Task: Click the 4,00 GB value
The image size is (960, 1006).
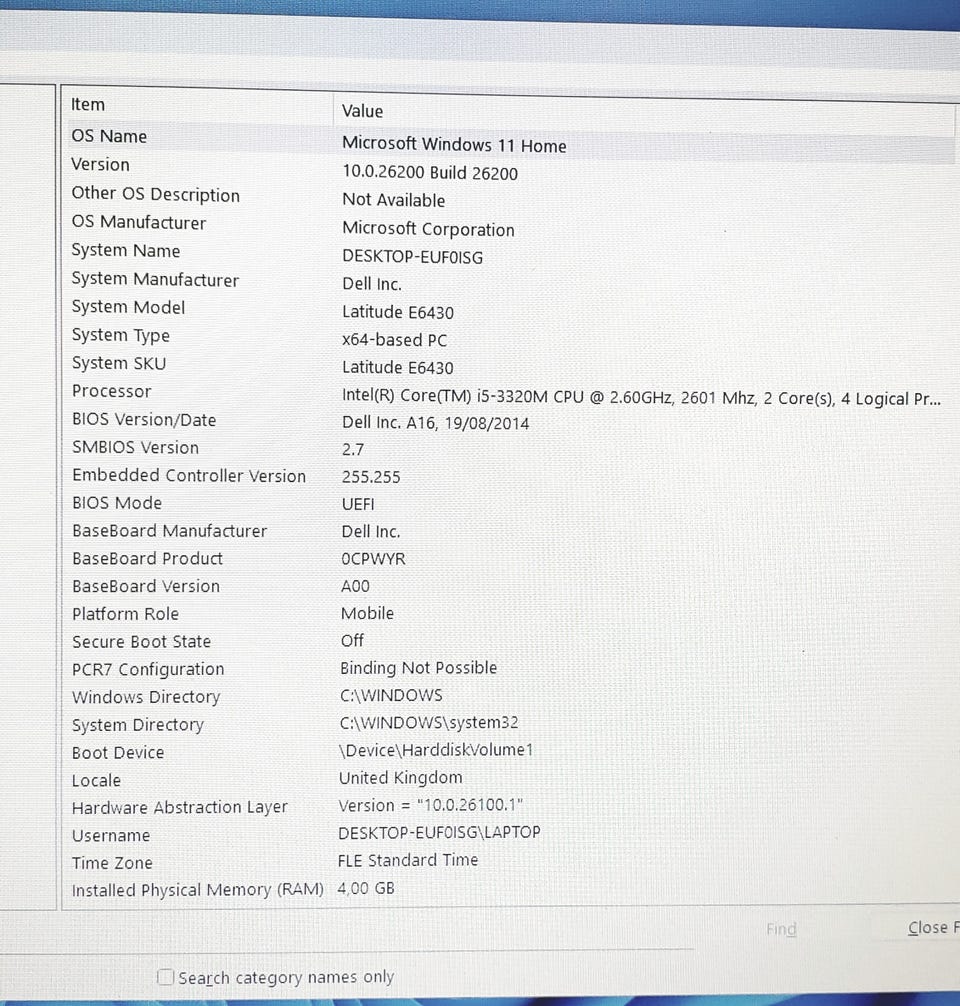Action: click(366, 889)
